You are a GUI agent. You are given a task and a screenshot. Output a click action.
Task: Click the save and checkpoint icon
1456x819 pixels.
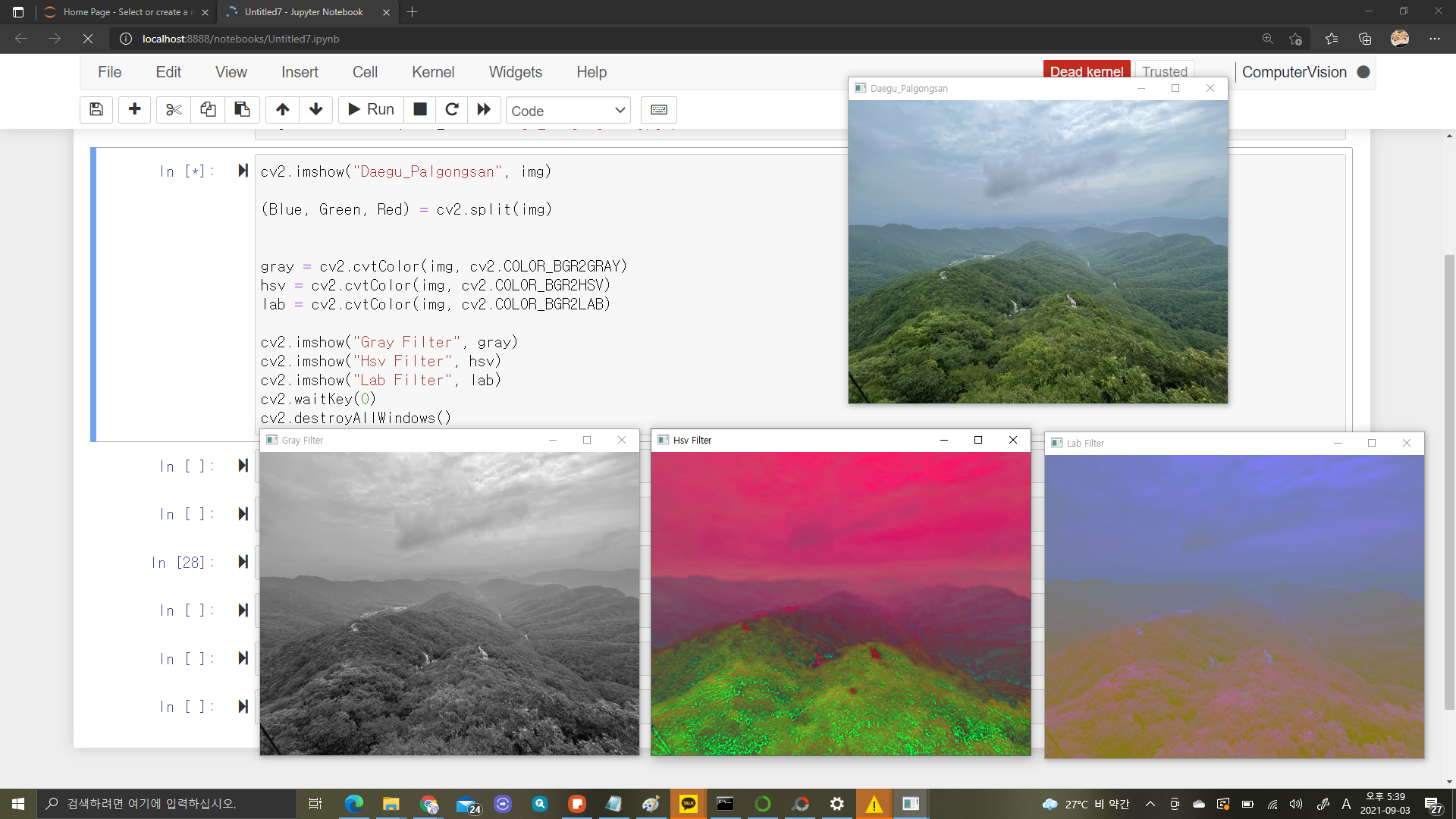point(96,110)
